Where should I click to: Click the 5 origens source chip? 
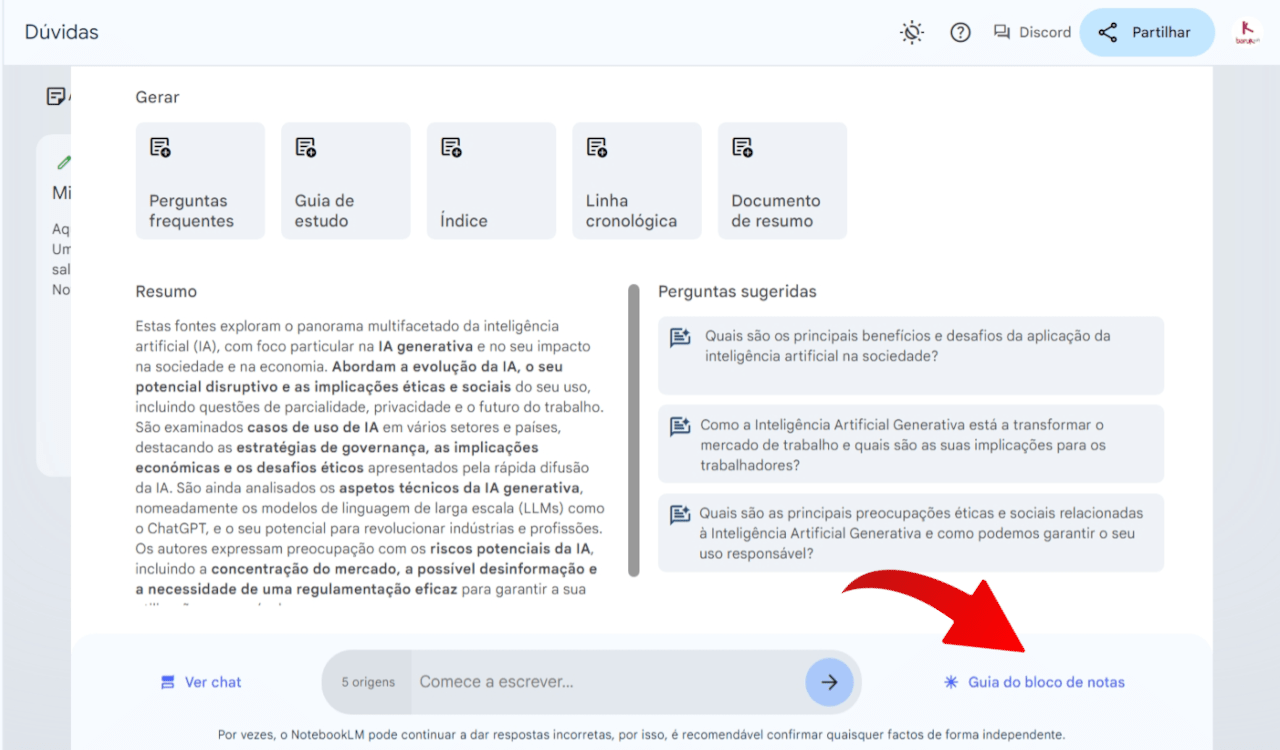pyautogui.click(x=368, y=682)
